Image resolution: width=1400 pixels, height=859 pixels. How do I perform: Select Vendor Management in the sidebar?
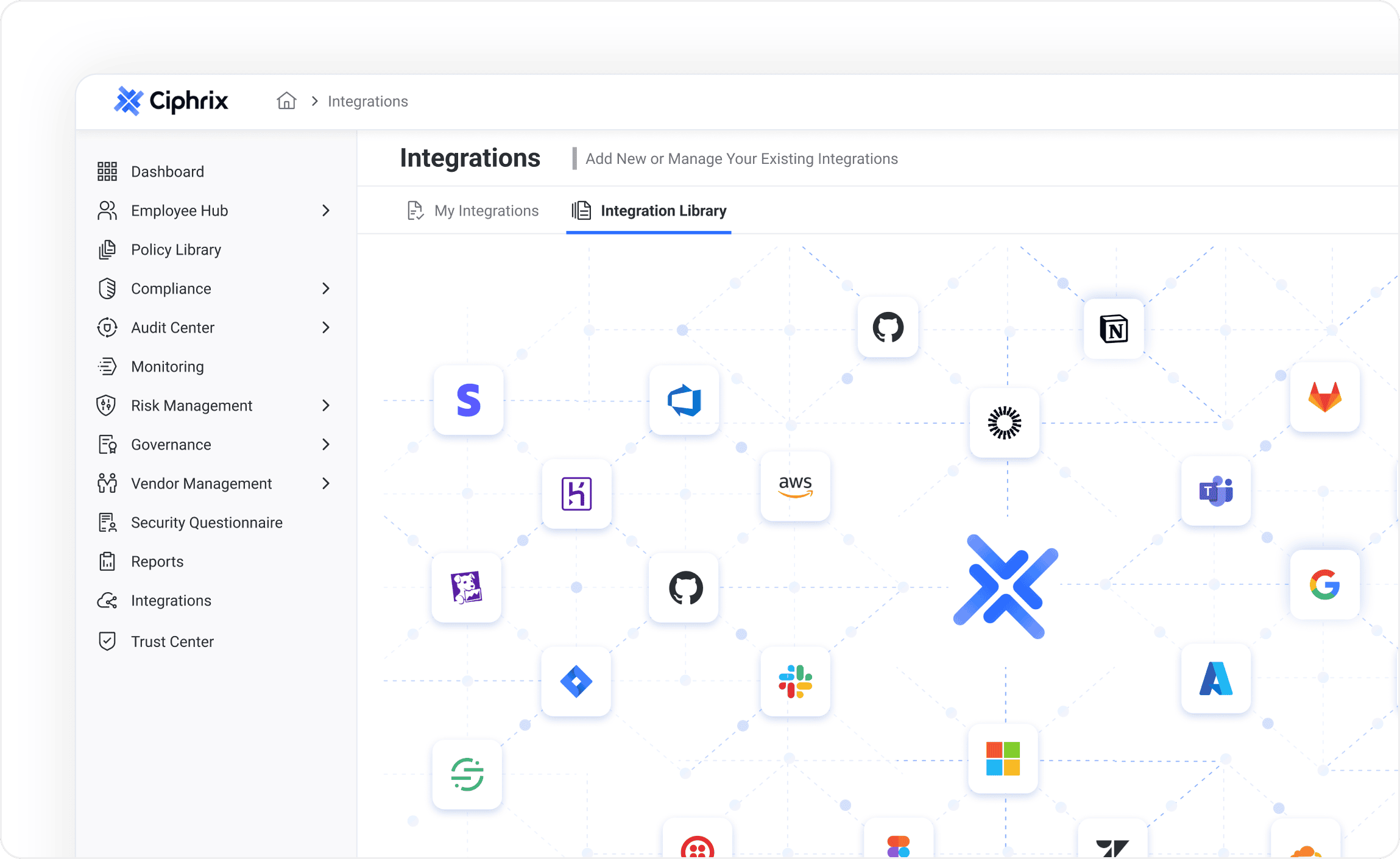202,484
